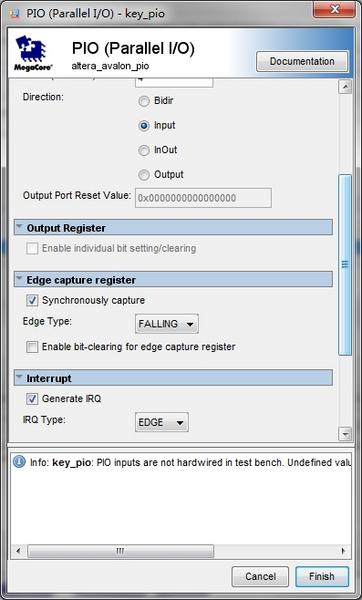Viewport: 362px width, 600px height.
Task: Click the message pane left scroll arrow
Action: click(x=18, y=551)
